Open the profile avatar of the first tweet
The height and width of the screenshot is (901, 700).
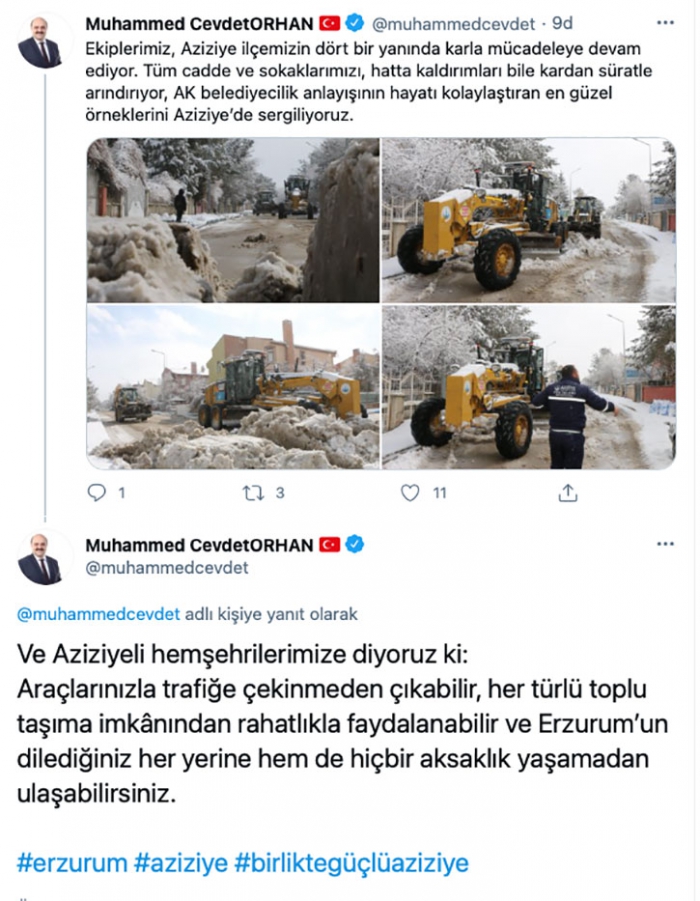(40, 44)
